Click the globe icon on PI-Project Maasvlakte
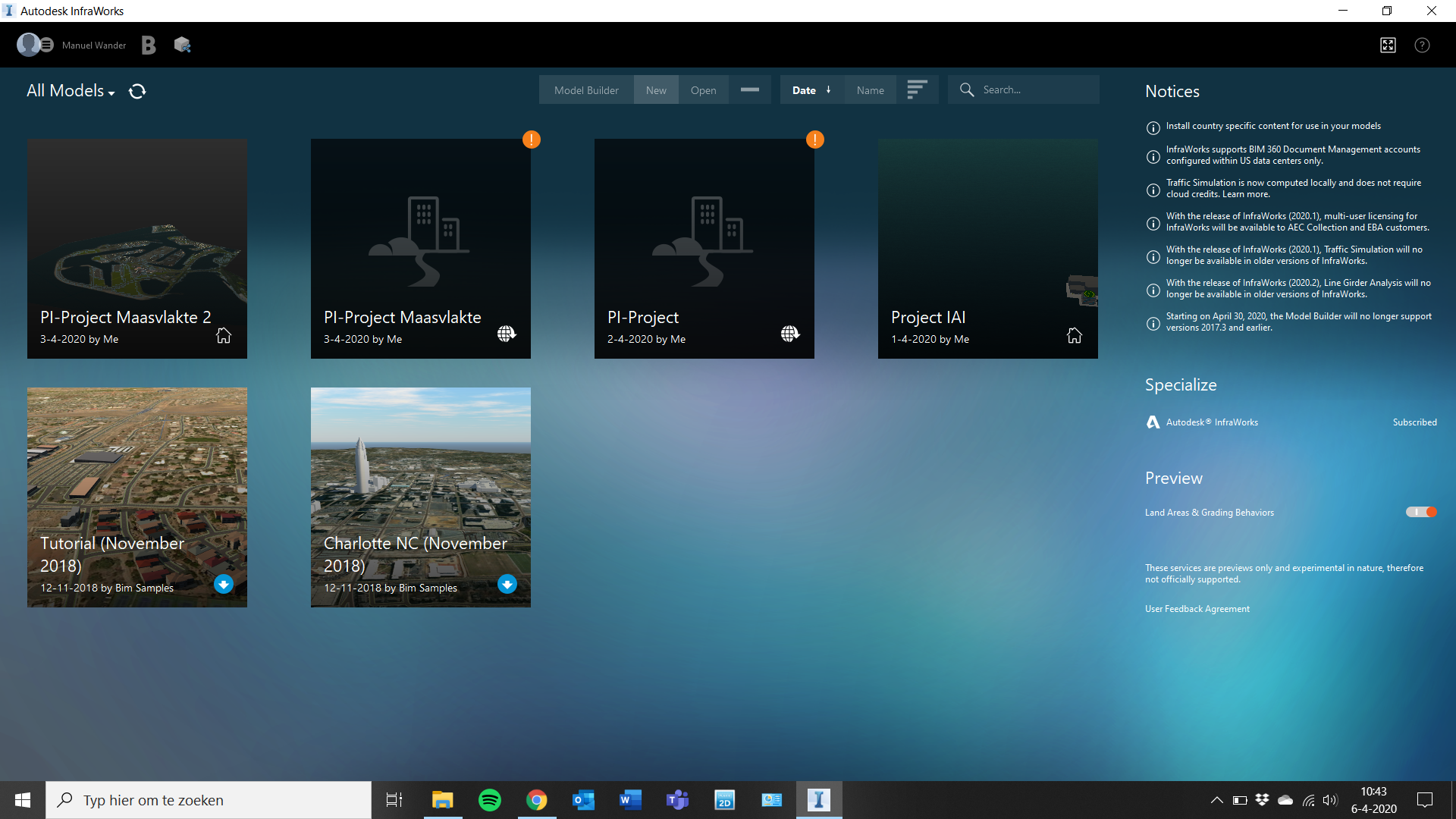Viewport: 1456px width, 819px height. pyautogui.click(x=507, y=334)
